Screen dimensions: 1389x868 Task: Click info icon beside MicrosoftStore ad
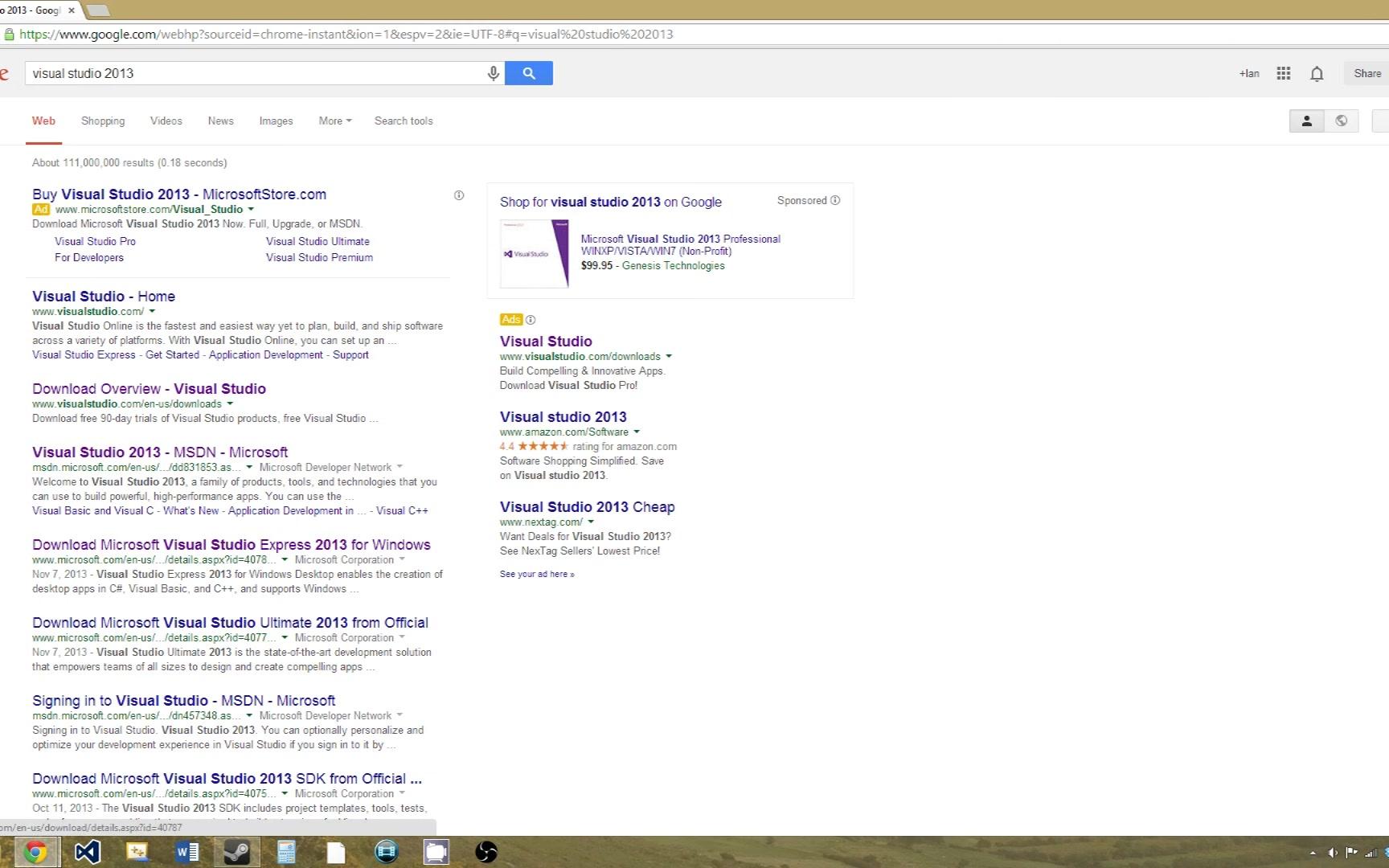click(459, 195)
